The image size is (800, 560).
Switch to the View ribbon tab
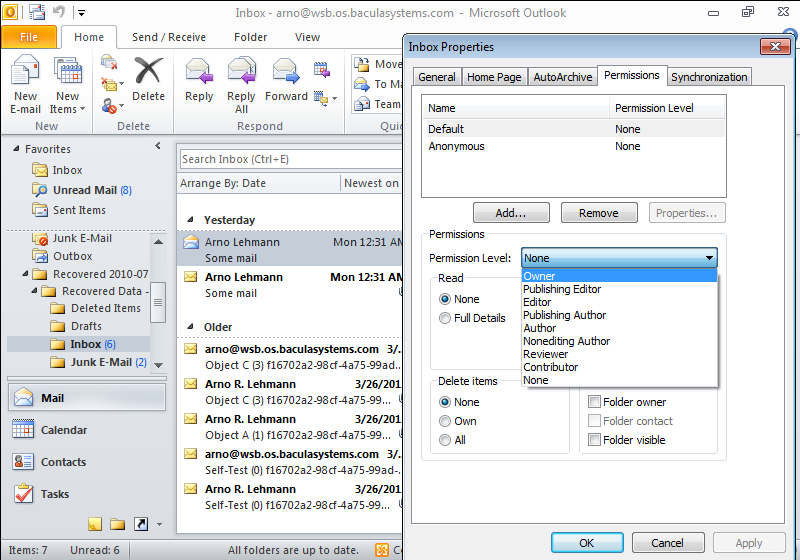307,37
